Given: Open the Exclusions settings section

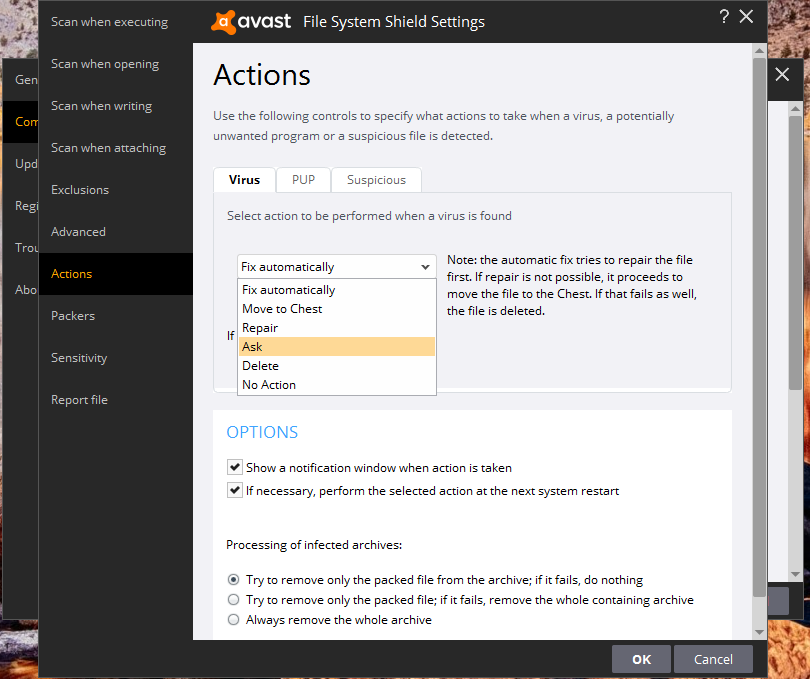Looking at the screenshot, I should [x=80, y=190].
